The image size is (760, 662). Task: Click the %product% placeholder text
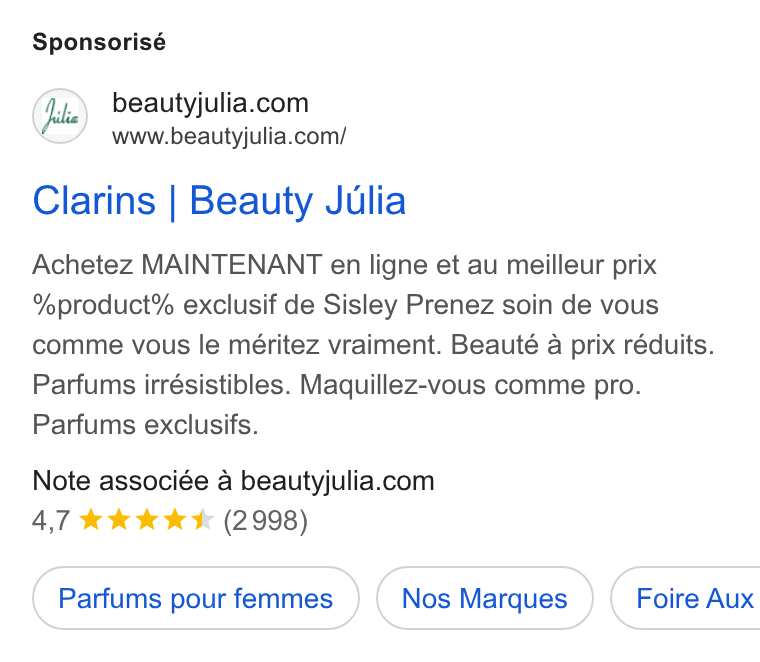pyautogui.click(x=103, y=305)
